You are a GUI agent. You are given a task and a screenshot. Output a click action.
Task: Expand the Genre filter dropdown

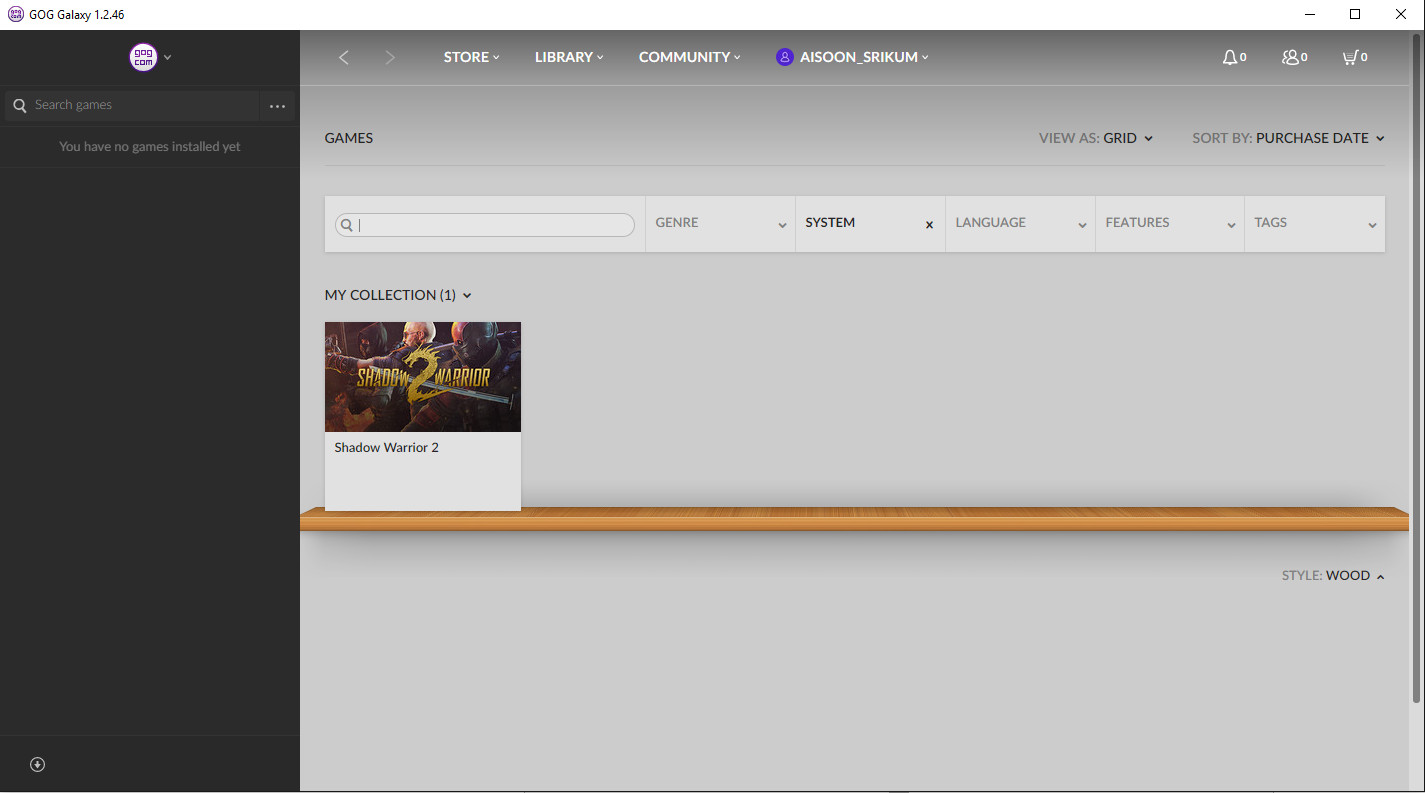click(x=720, y=223)
